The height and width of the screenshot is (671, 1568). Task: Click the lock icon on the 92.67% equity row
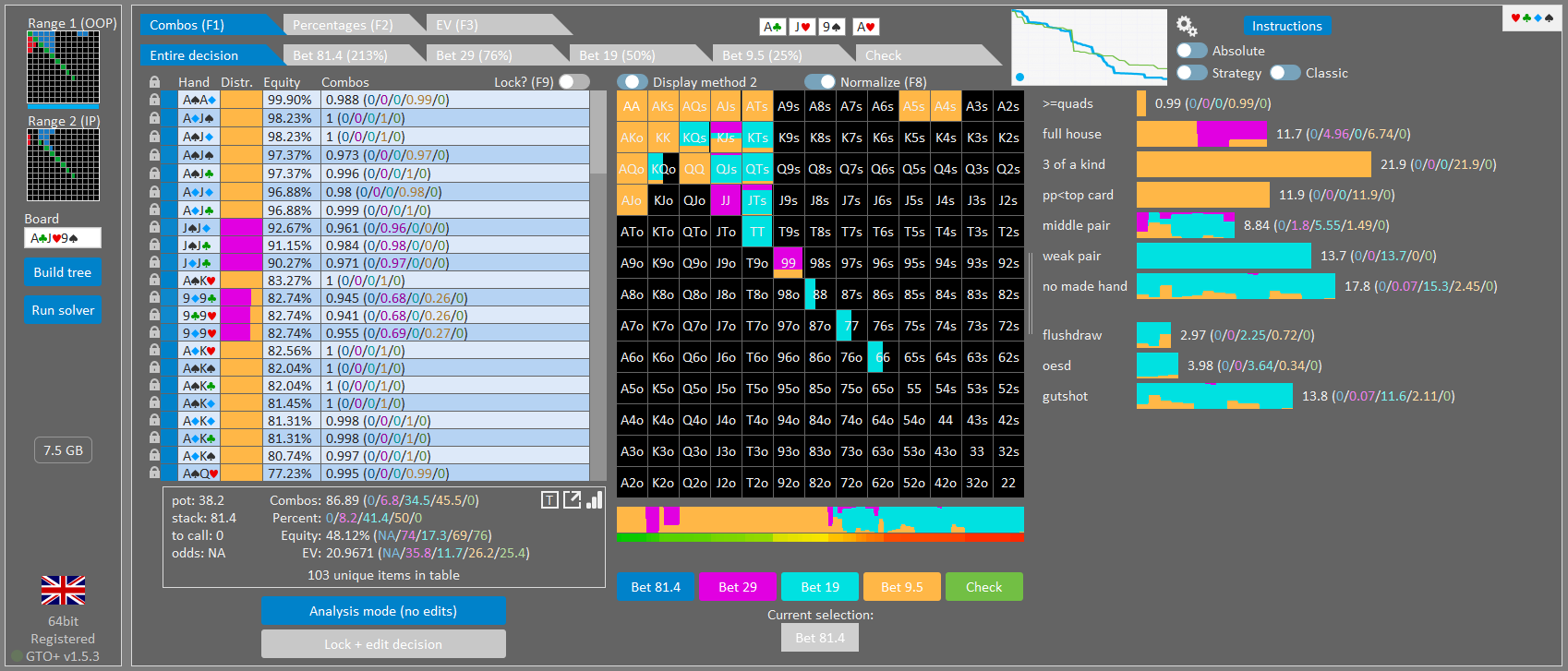154,227
